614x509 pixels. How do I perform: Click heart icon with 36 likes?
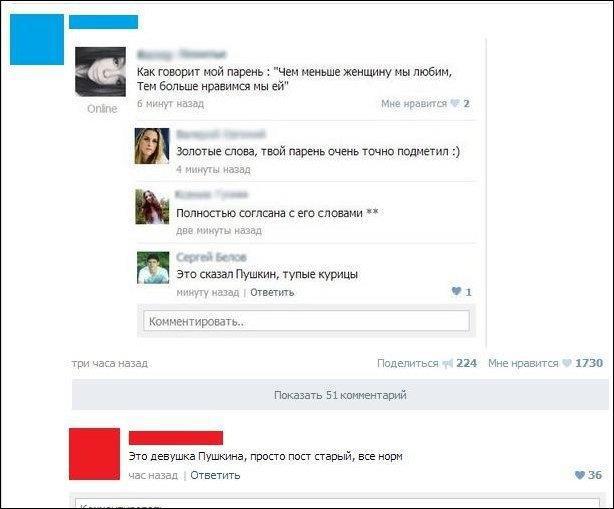click(580, 475)
